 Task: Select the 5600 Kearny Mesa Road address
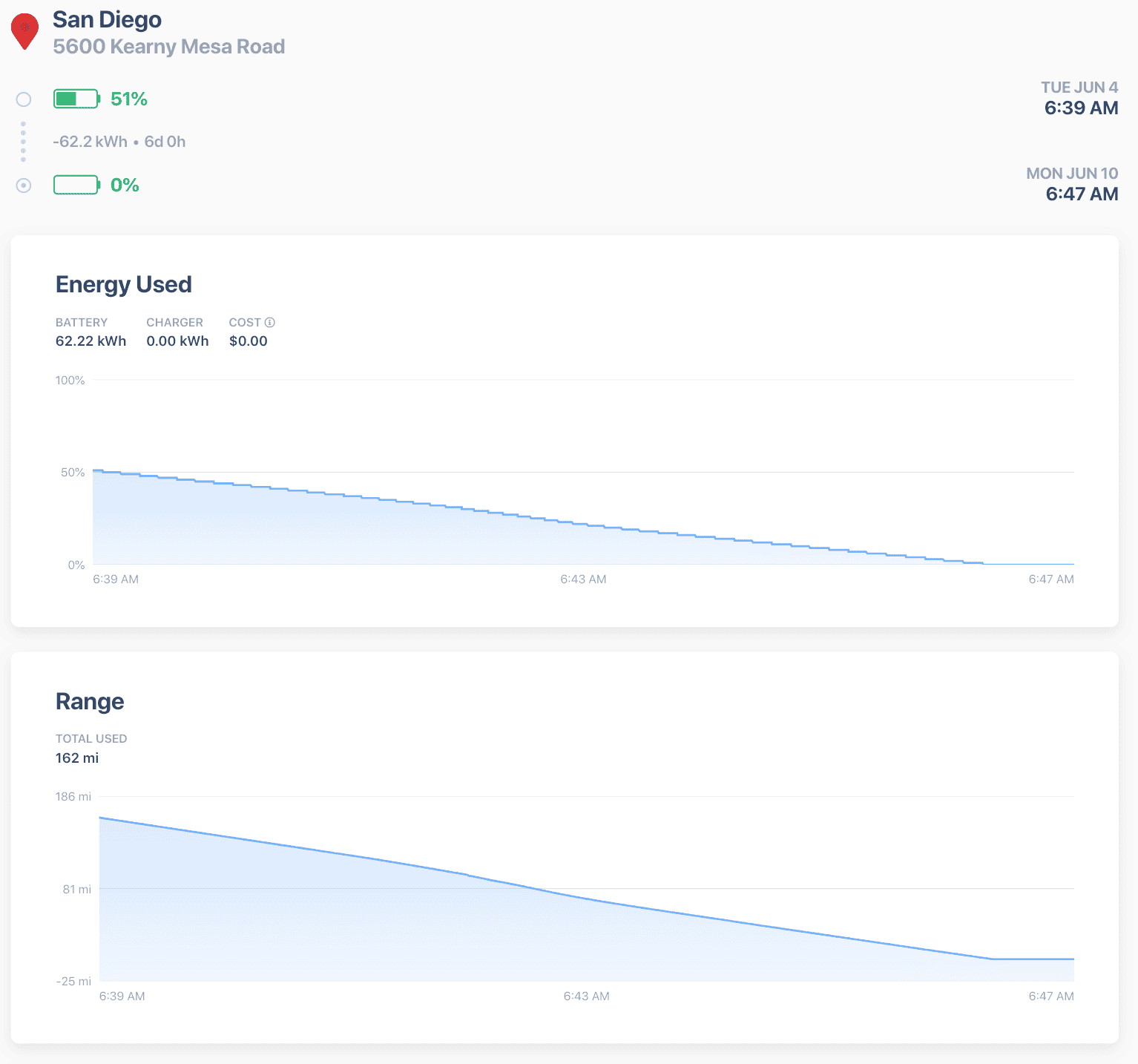(169, 46)
